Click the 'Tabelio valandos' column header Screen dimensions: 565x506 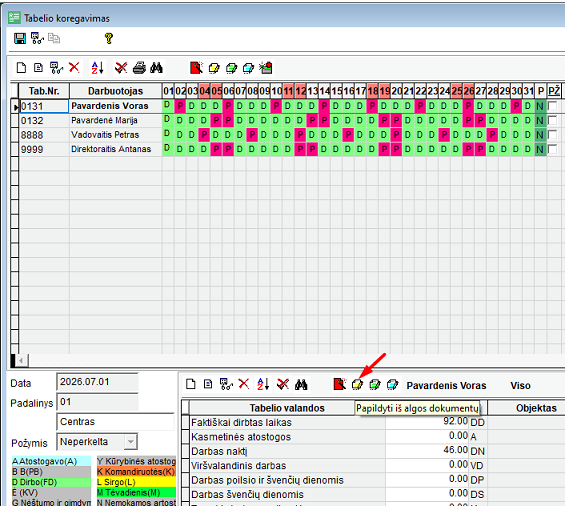point(287,408)
